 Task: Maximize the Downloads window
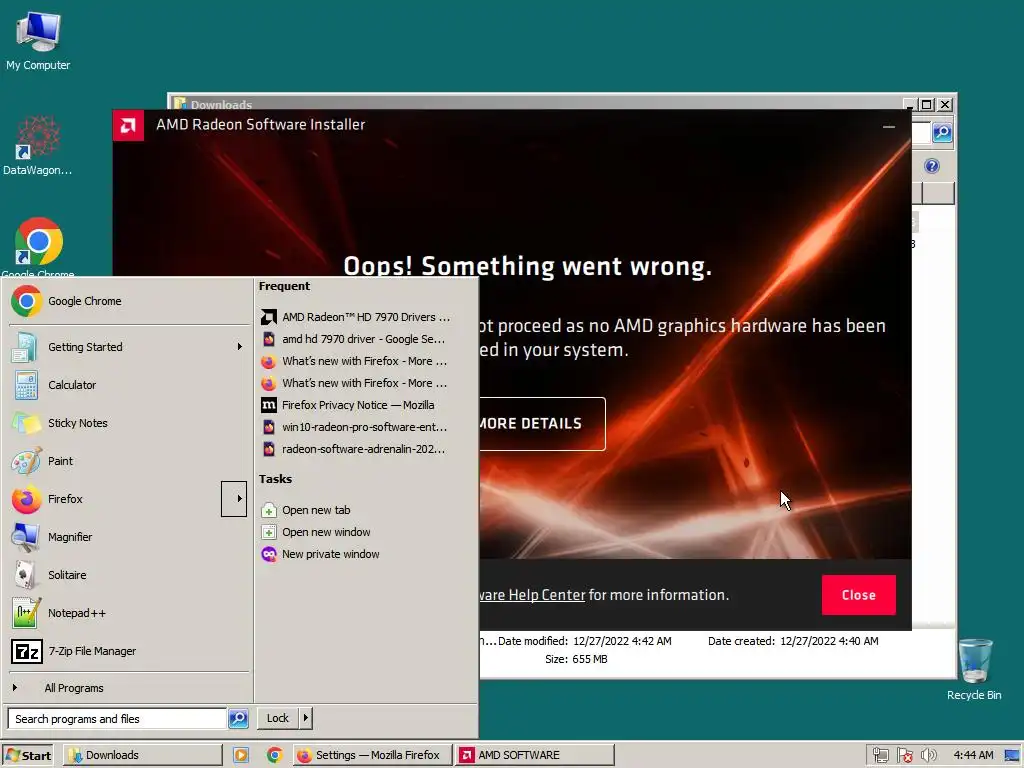tap(927, 104)
